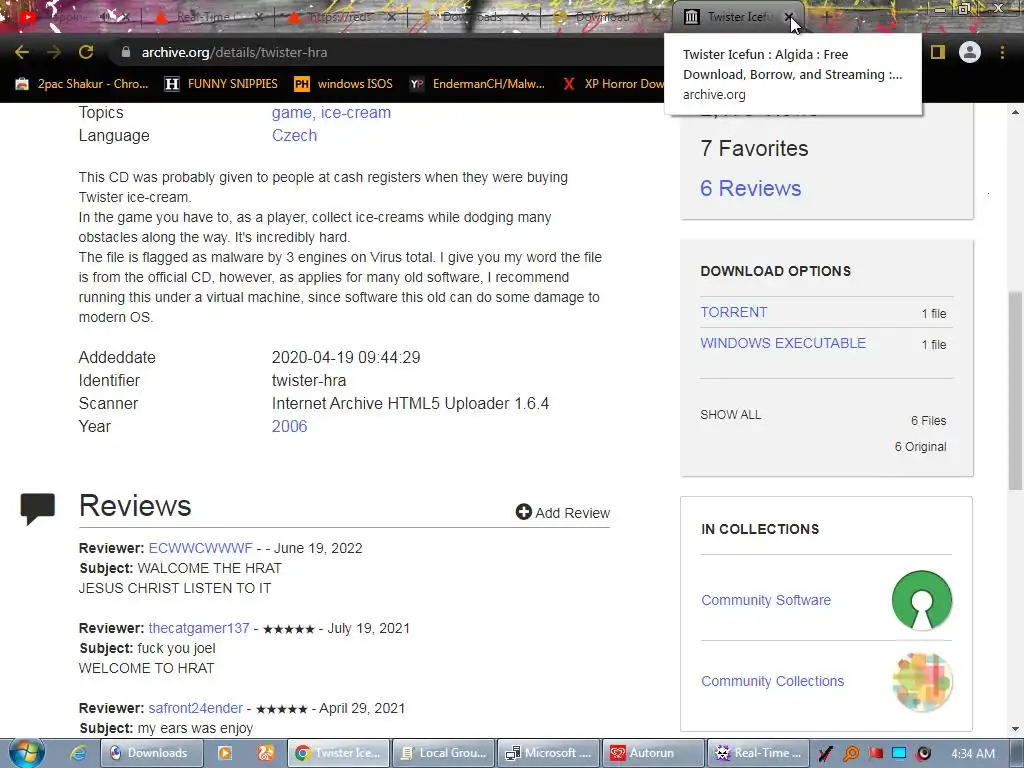
Task: Click the scrollbar up arrow
Action: tap(1015, 112)
